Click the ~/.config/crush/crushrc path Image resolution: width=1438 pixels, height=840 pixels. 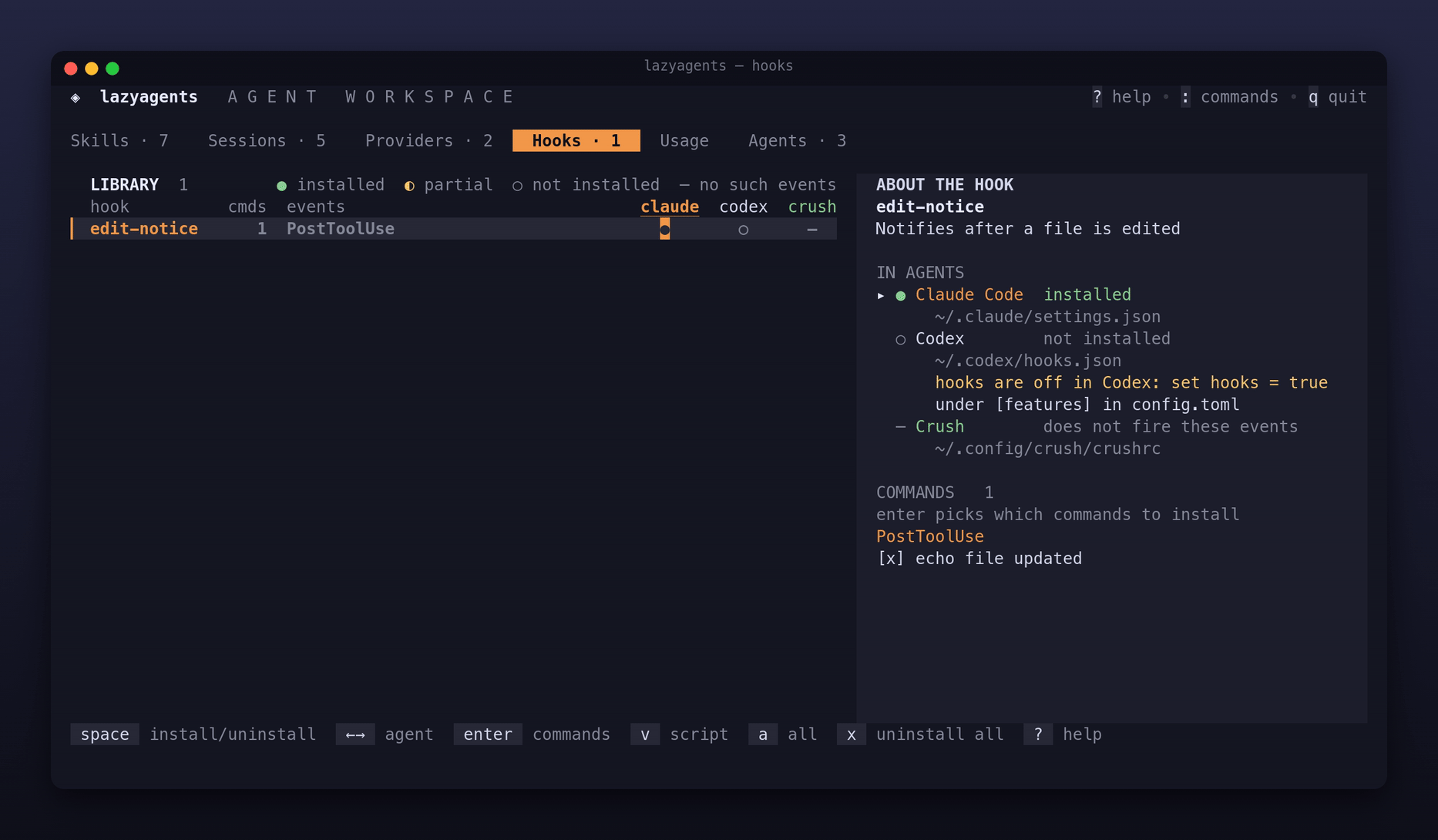tap(1047, 449)
